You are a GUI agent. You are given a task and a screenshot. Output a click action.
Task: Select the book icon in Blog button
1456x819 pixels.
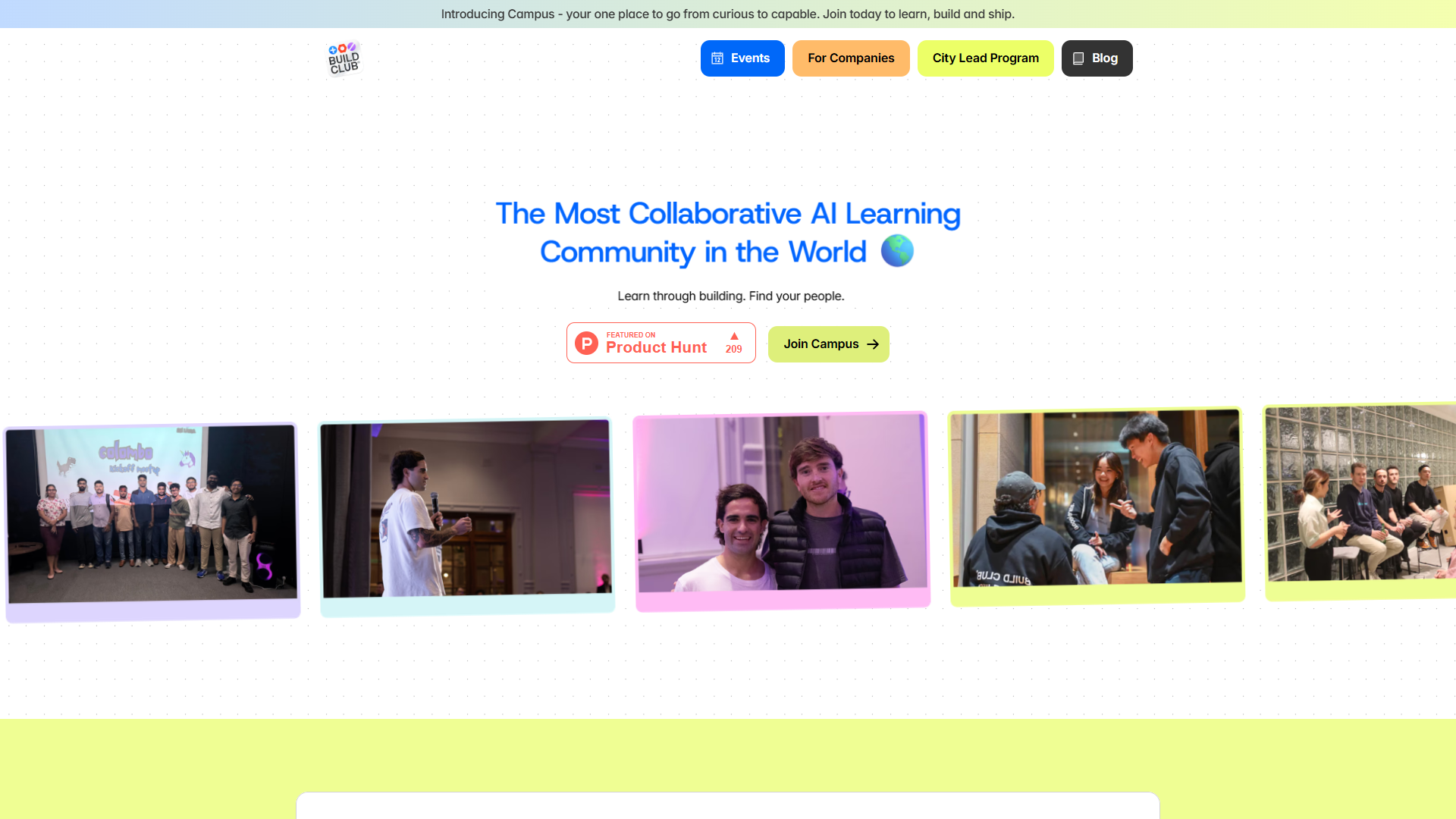point(1078,58)
